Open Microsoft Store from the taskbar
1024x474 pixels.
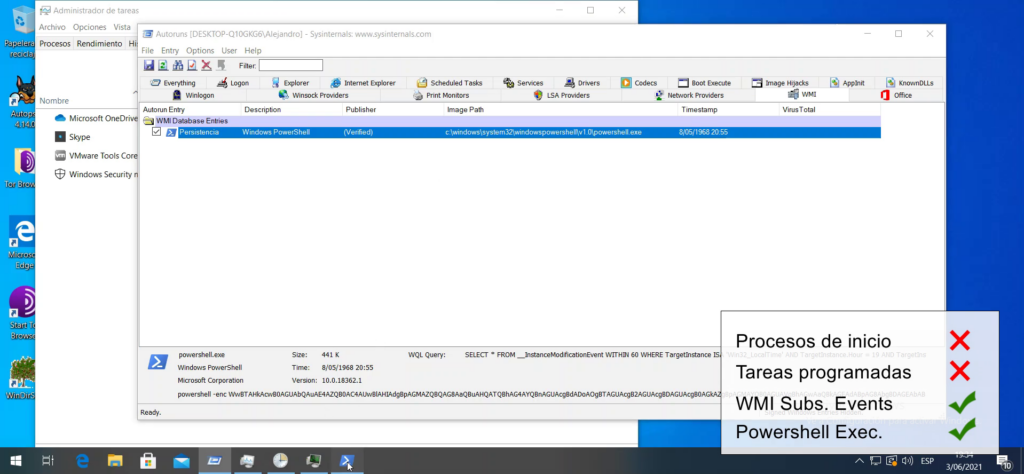(148, 461)
